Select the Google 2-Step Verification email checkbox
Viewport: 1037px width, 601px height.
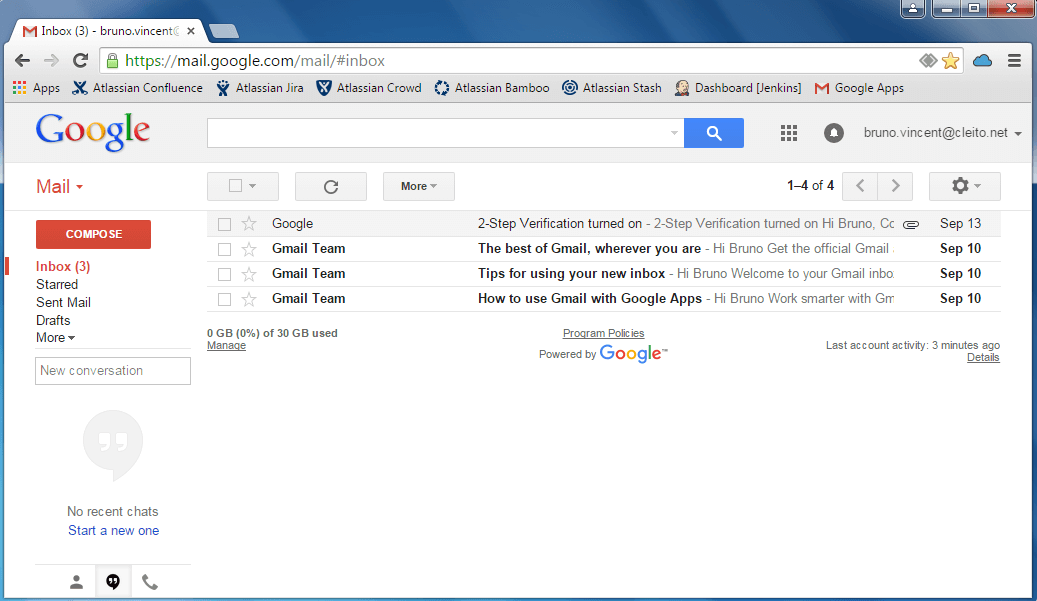click(225, 225)
